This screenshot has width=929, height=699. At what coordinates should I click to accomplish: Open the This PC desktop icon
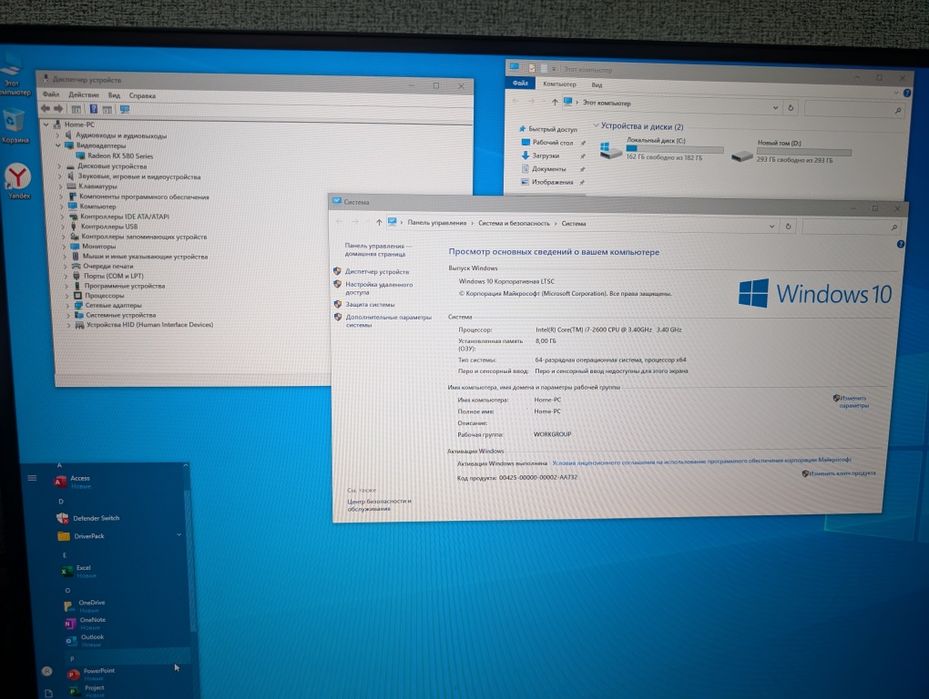point(12,76)
